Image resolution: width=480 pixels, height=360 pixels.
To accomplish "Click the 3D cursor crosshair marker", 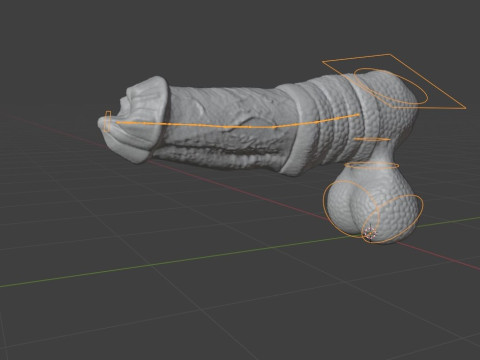I will coord(370,232).
